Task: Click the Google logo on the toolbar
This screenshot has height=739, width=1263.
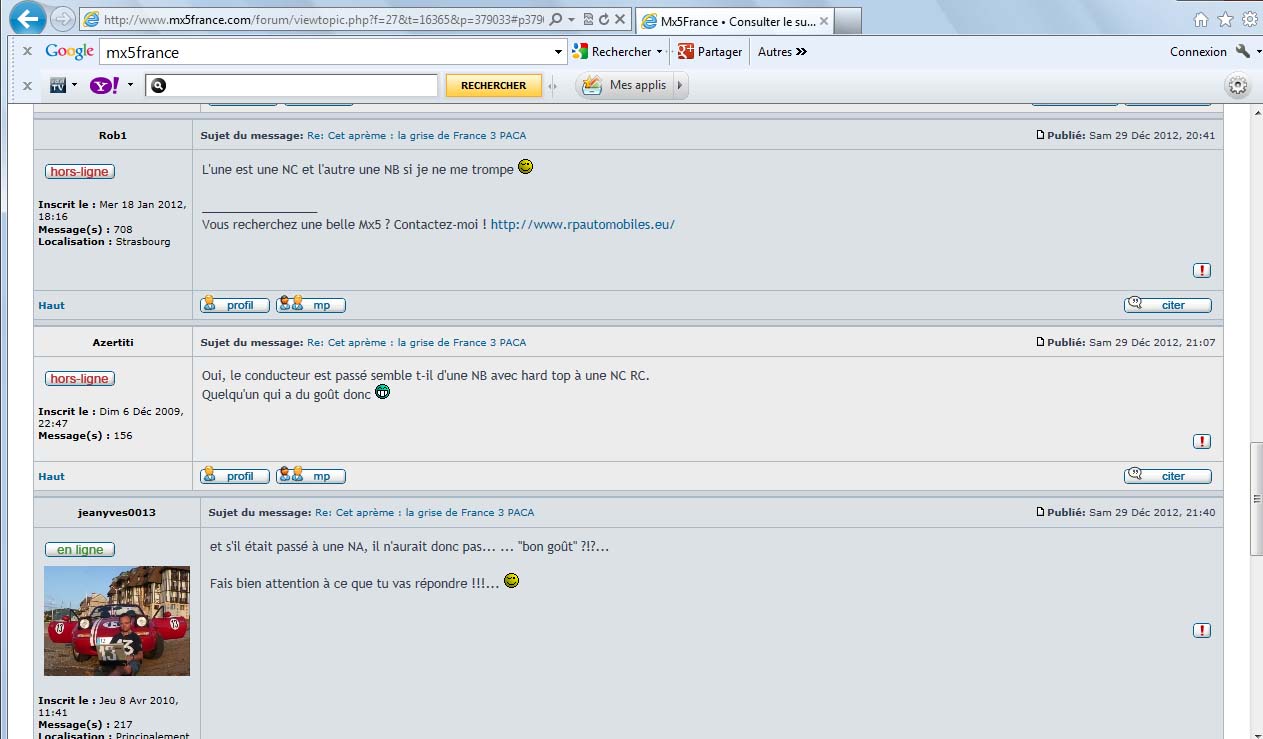Action: point(69,51)
